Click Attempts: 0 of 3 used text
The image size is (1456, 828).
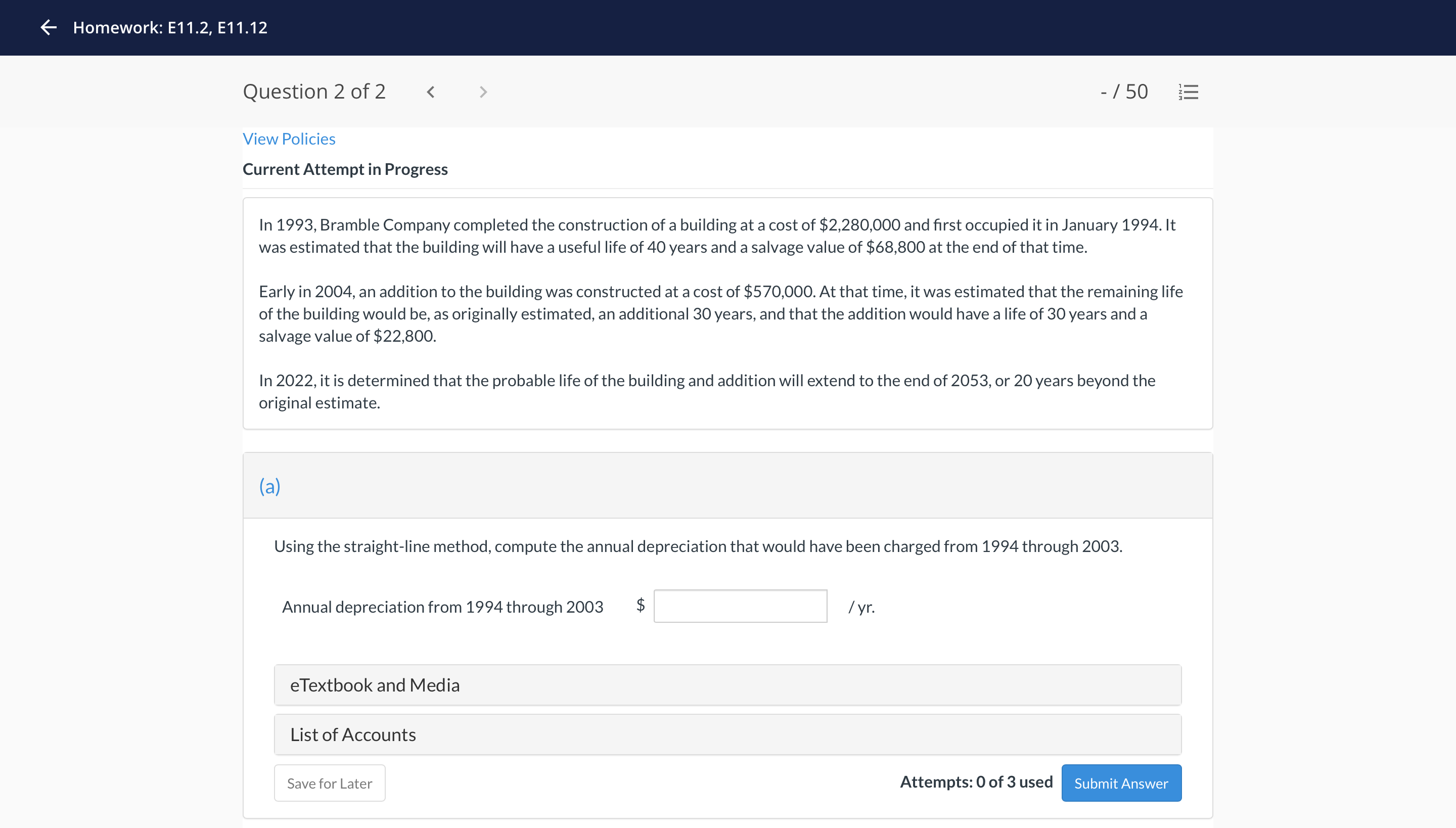(976, 782)
